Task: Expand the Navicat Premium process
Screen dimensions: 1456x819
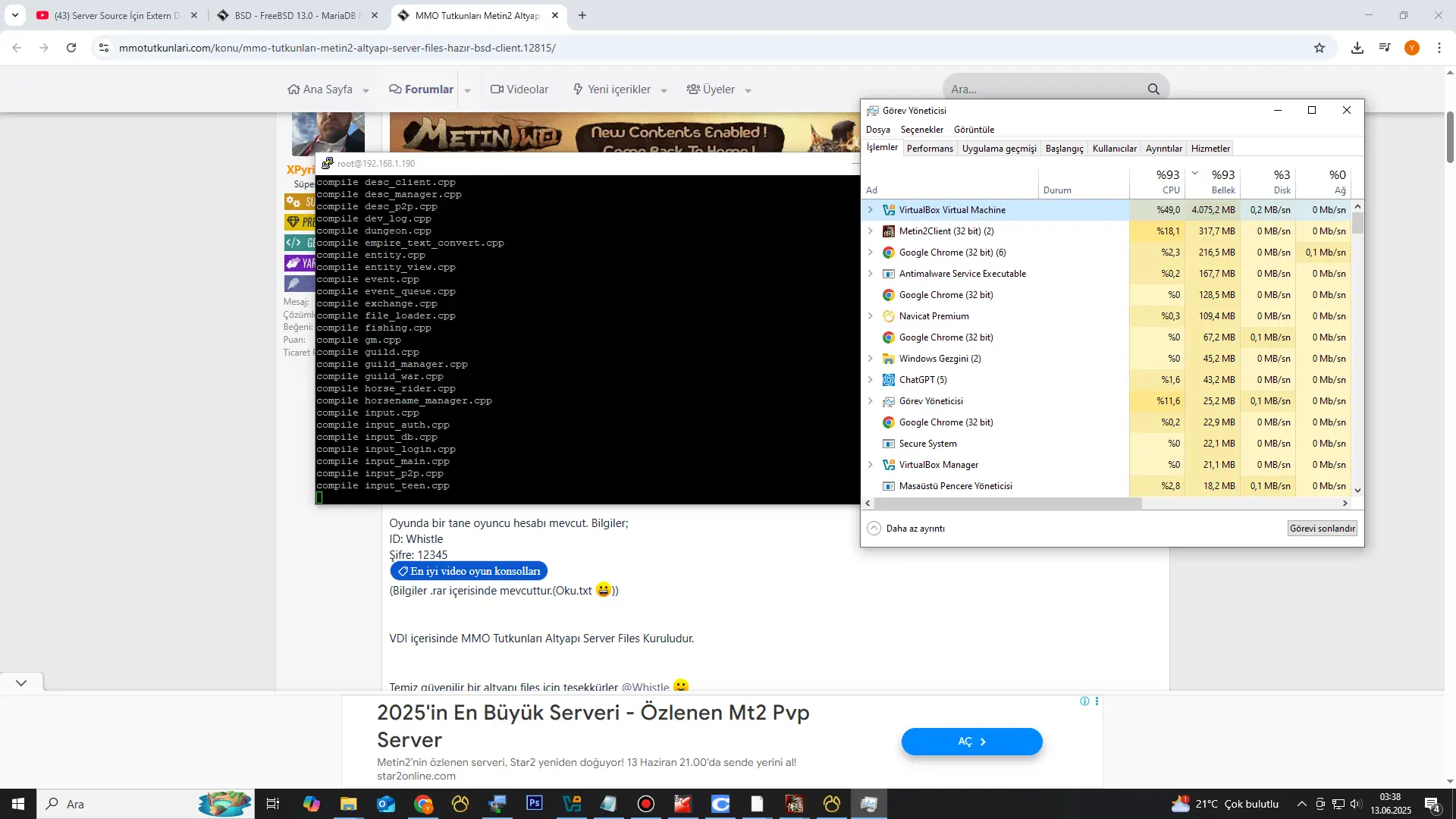Action: (x=870, y=316)
